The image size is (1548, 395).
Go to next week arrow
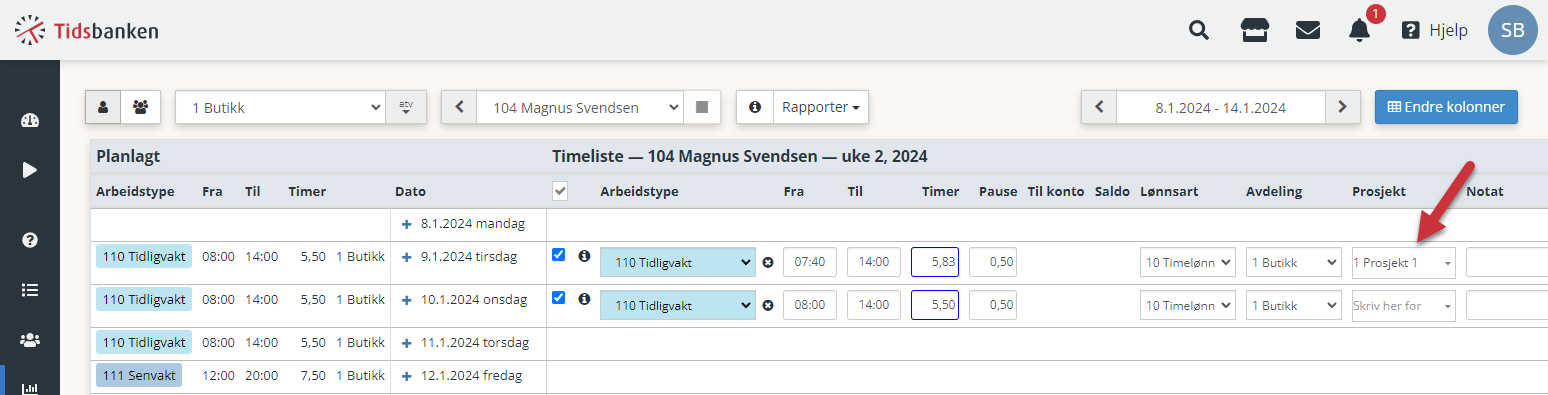point(1343,107)
